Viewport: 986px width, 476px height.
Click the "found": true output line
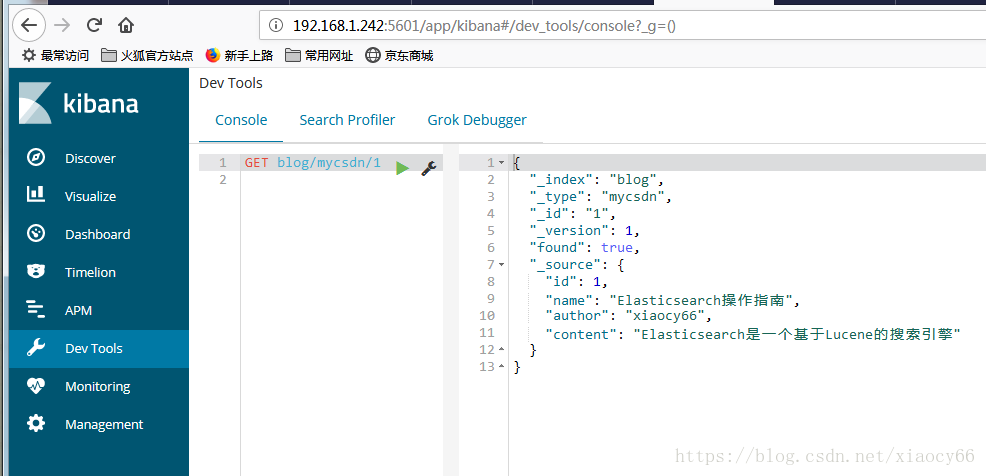point(584,248)
